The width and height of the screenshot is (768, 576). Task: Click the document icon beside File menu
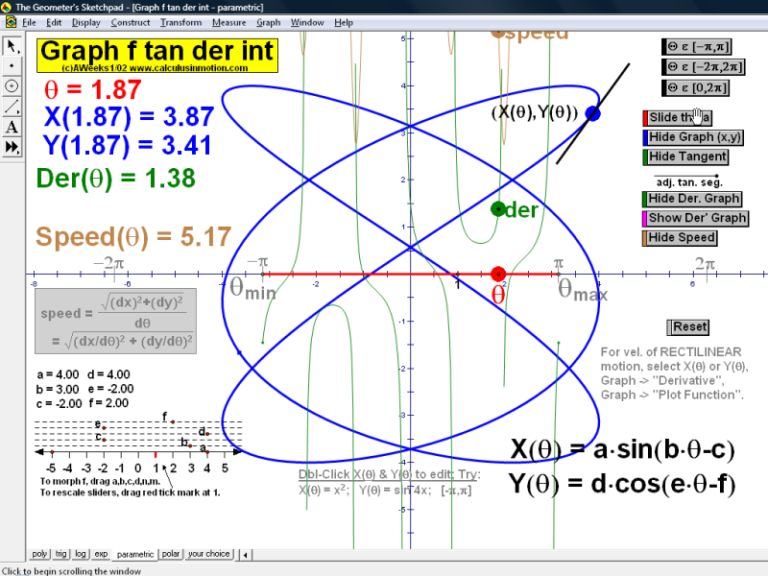[x=11, y=22]
